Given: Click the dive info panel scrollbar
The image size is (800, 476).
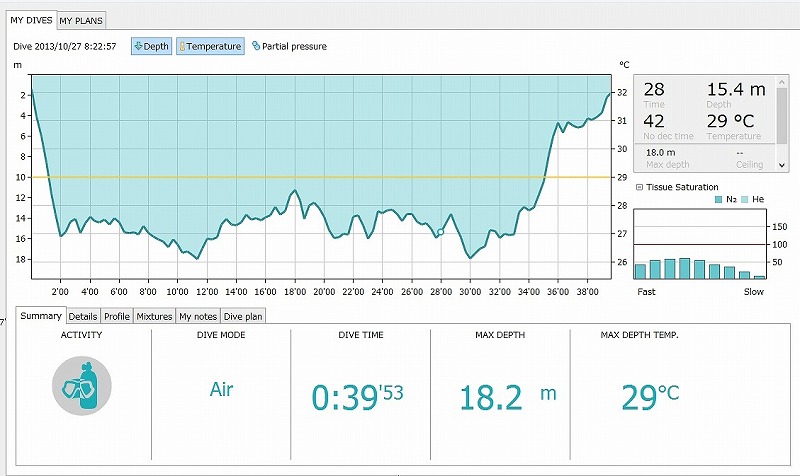Looking at the screenshot, I should tap(786, 122).
